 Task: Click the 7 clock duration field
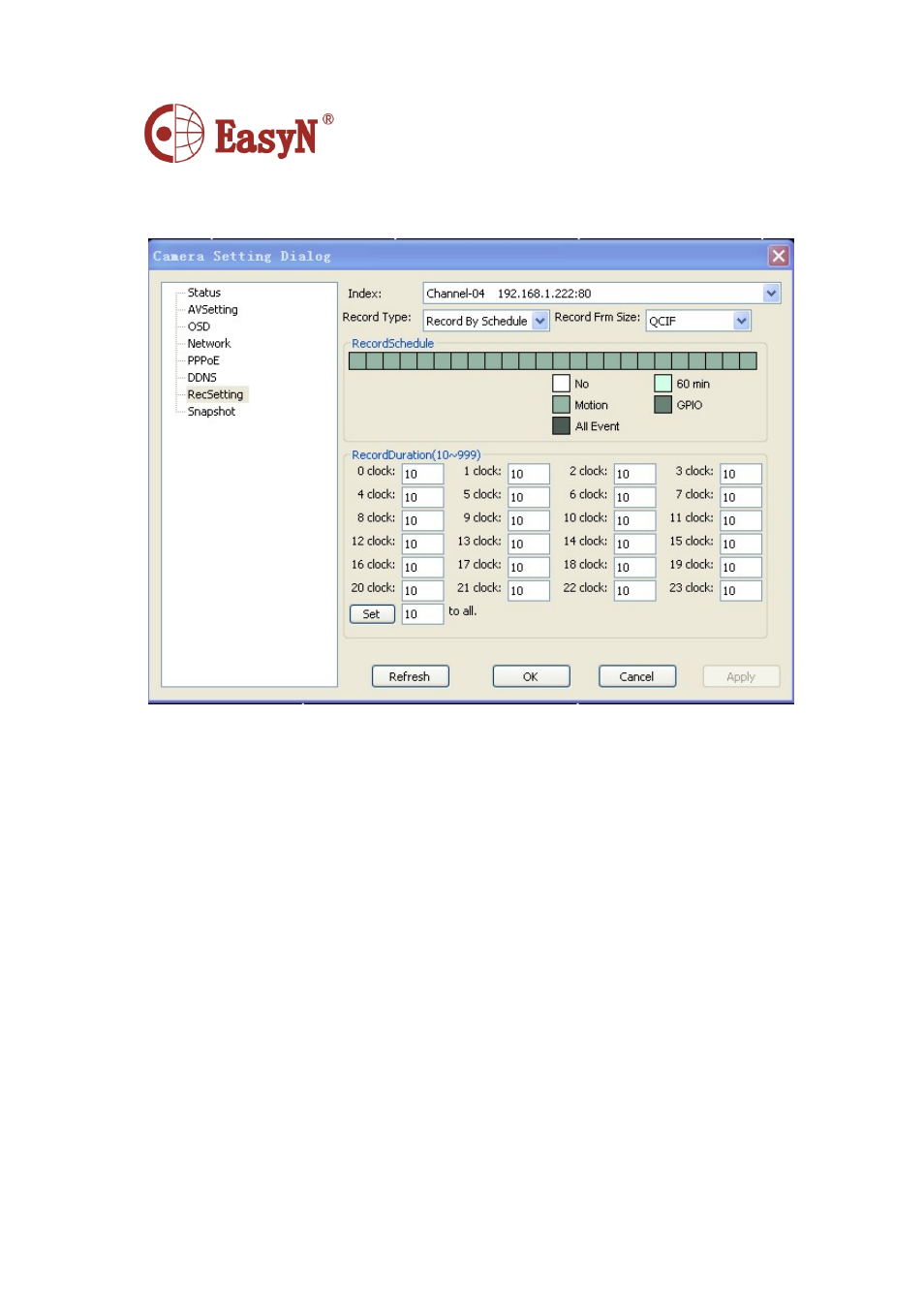tap(741, 497)
